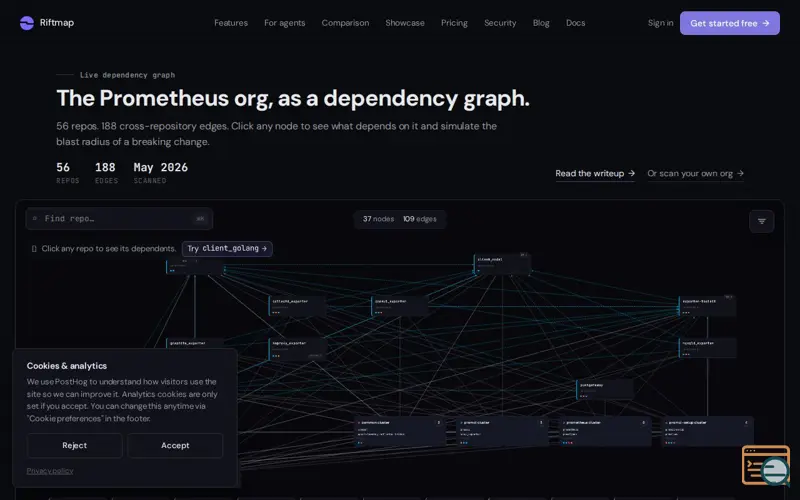
Task: Select the consul_exporter graph node
Action: click(399, 306)
